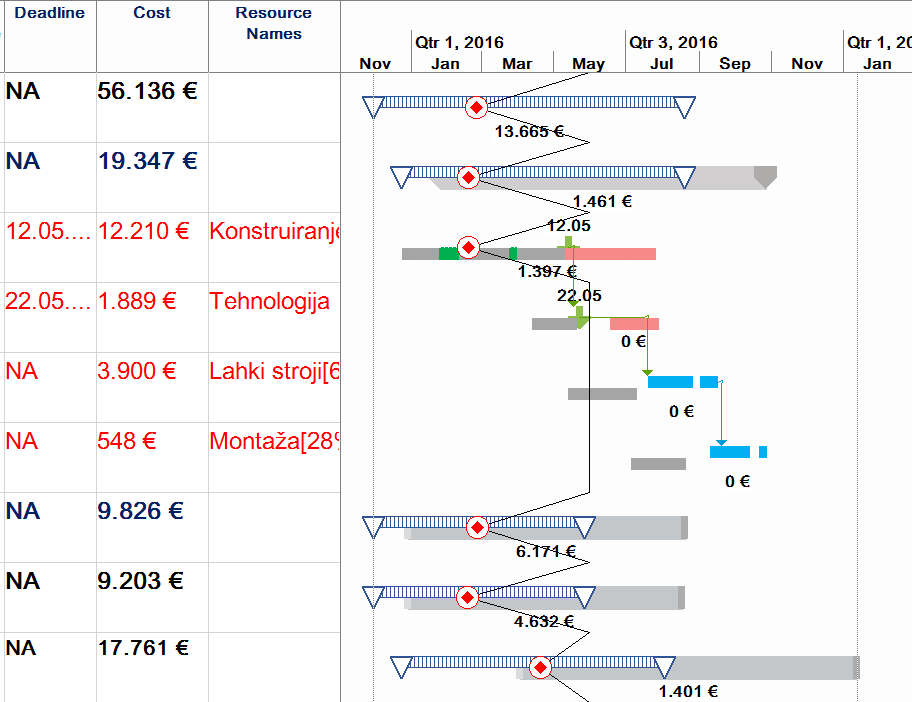Select the Tehnologija resource name cell

pyautogui.click(x=270, y=301)
